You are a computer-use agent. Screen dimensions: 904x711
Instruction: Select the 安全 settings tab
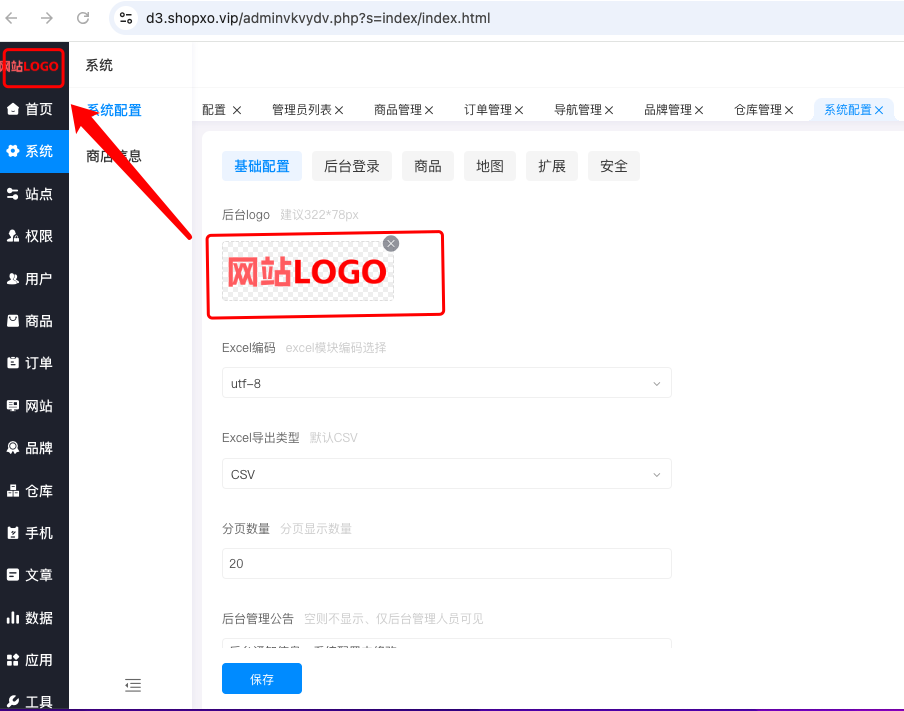pos(614,166)
